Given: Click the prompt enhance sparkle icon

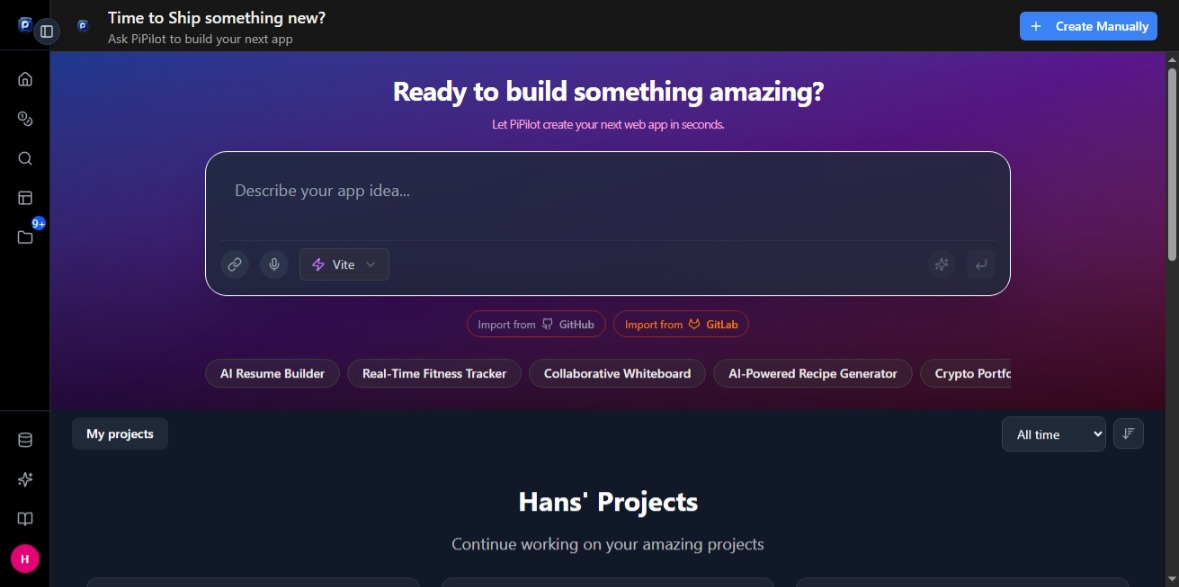Looking at the screenshot, I should click(940, 264).
